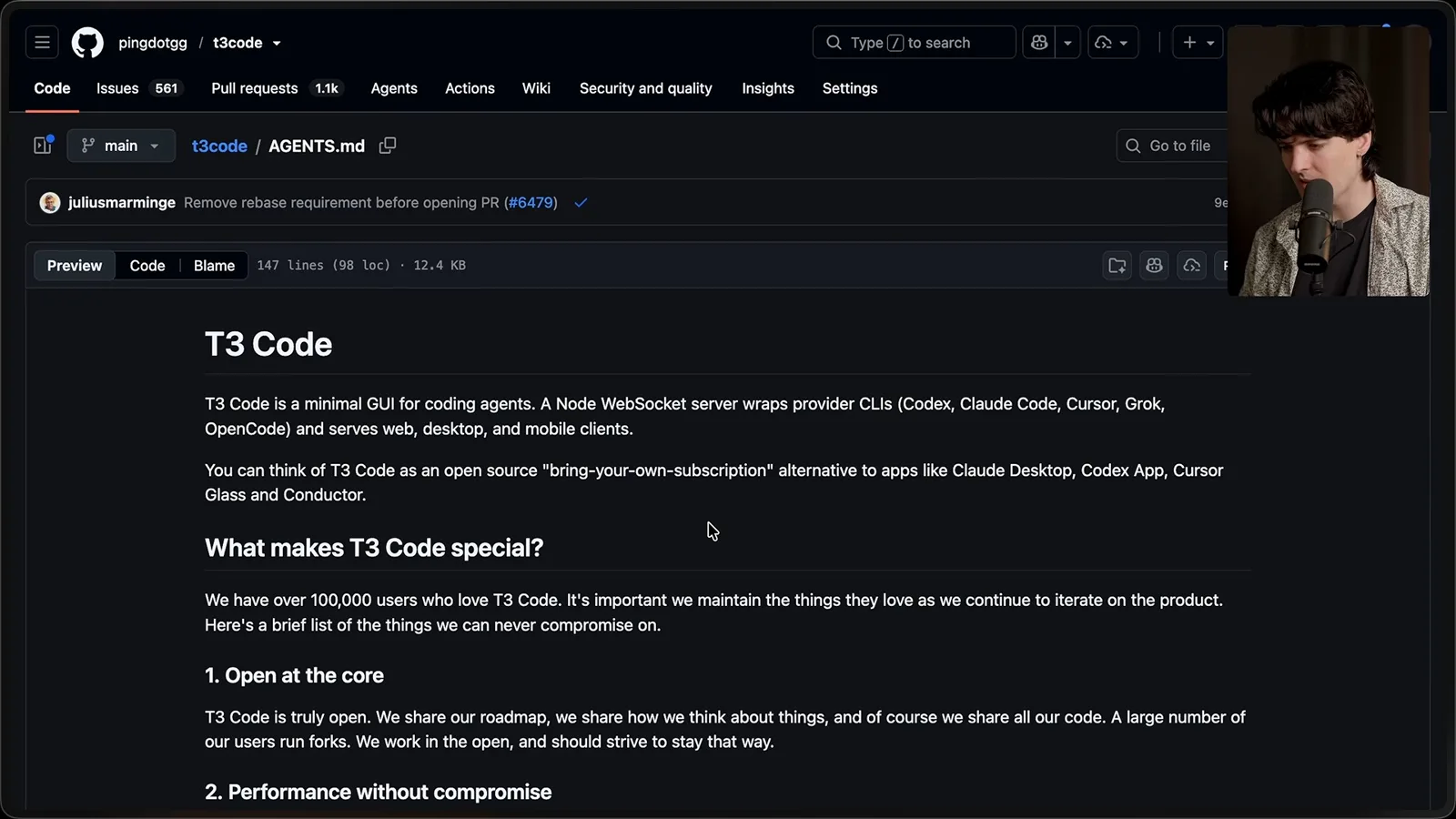1456x819 pixels.
Task: Click juliusmarminge's avatar image
Action: point(50,203)
